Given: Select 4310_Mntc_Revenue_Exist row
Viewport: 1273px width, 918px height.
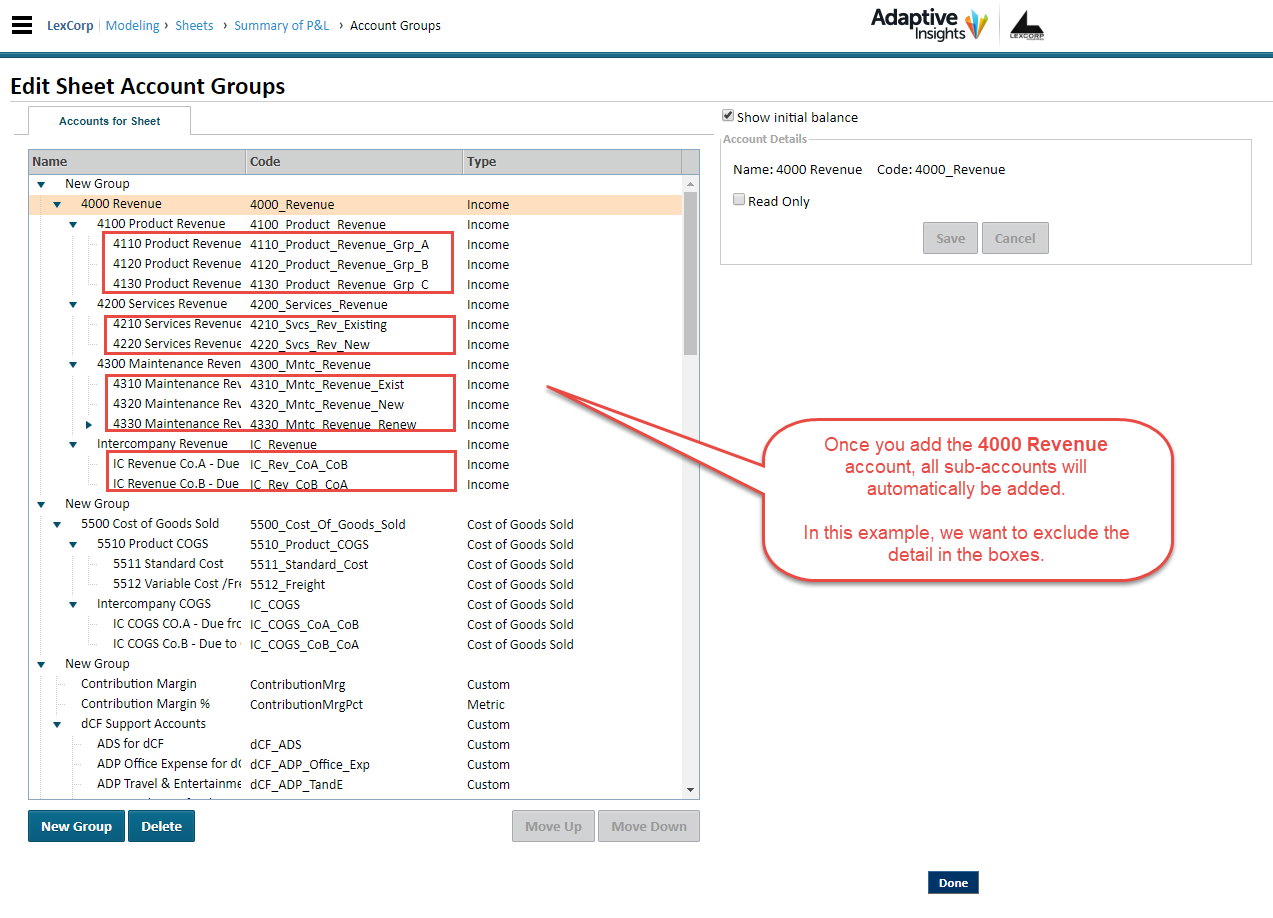Looking at the screenshot, I should click(x=355, y=384).
